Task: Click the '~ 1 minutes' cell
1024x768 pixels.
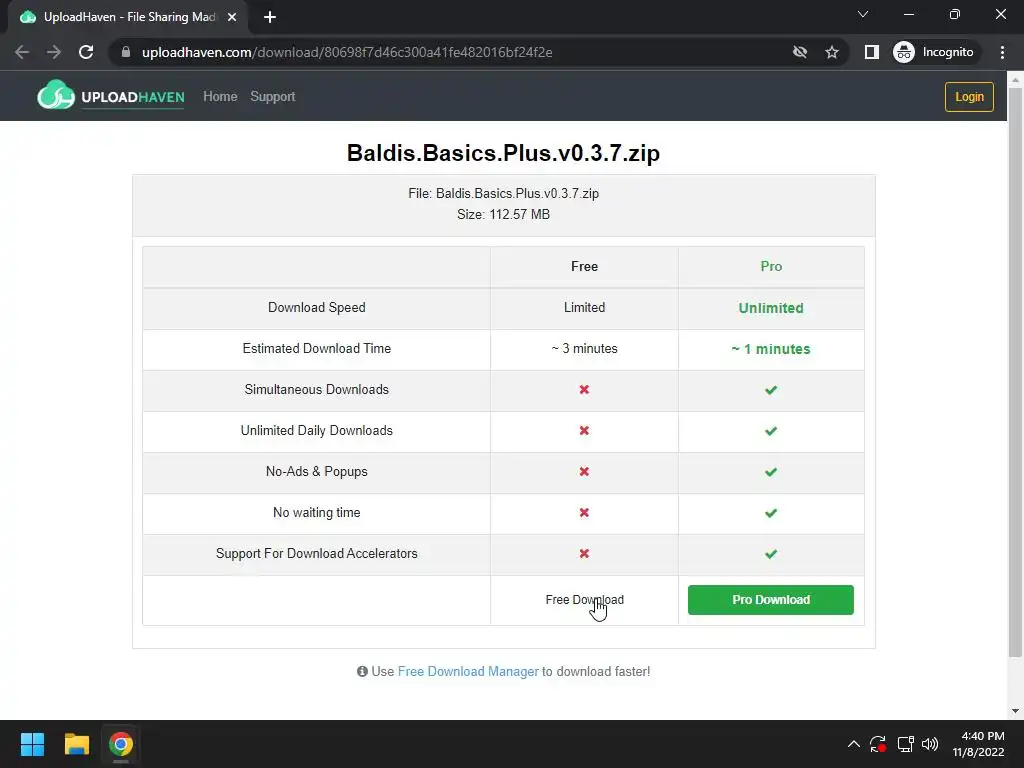Action: click(771, 349)
